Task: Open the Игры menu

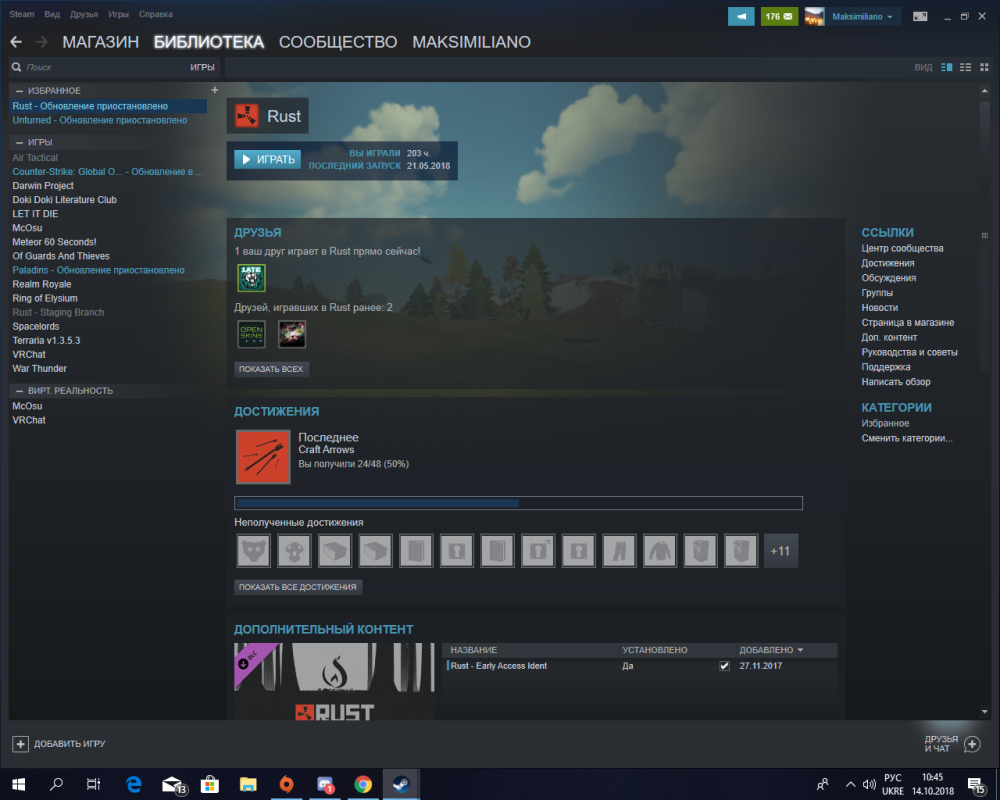Action: (119, 14)
